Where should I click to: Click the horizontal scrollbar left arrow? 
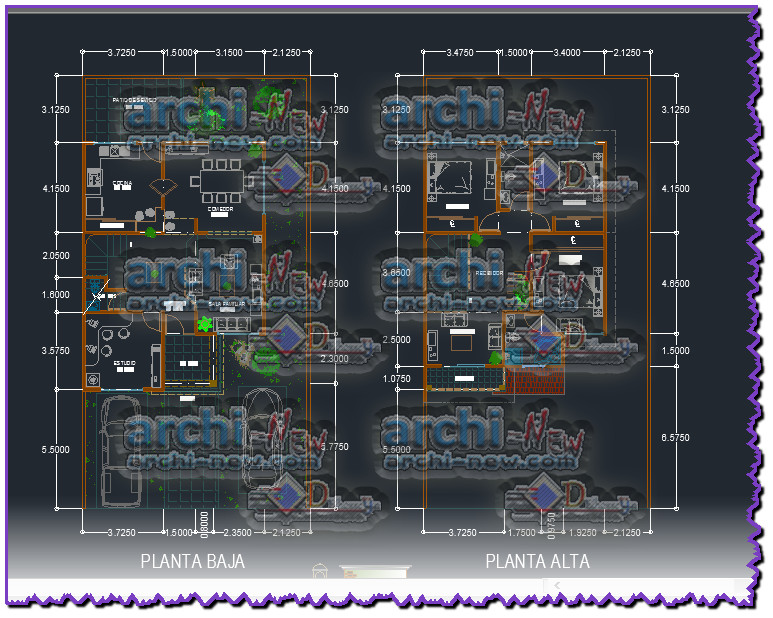pyautogui.click(x=557, y=585)
